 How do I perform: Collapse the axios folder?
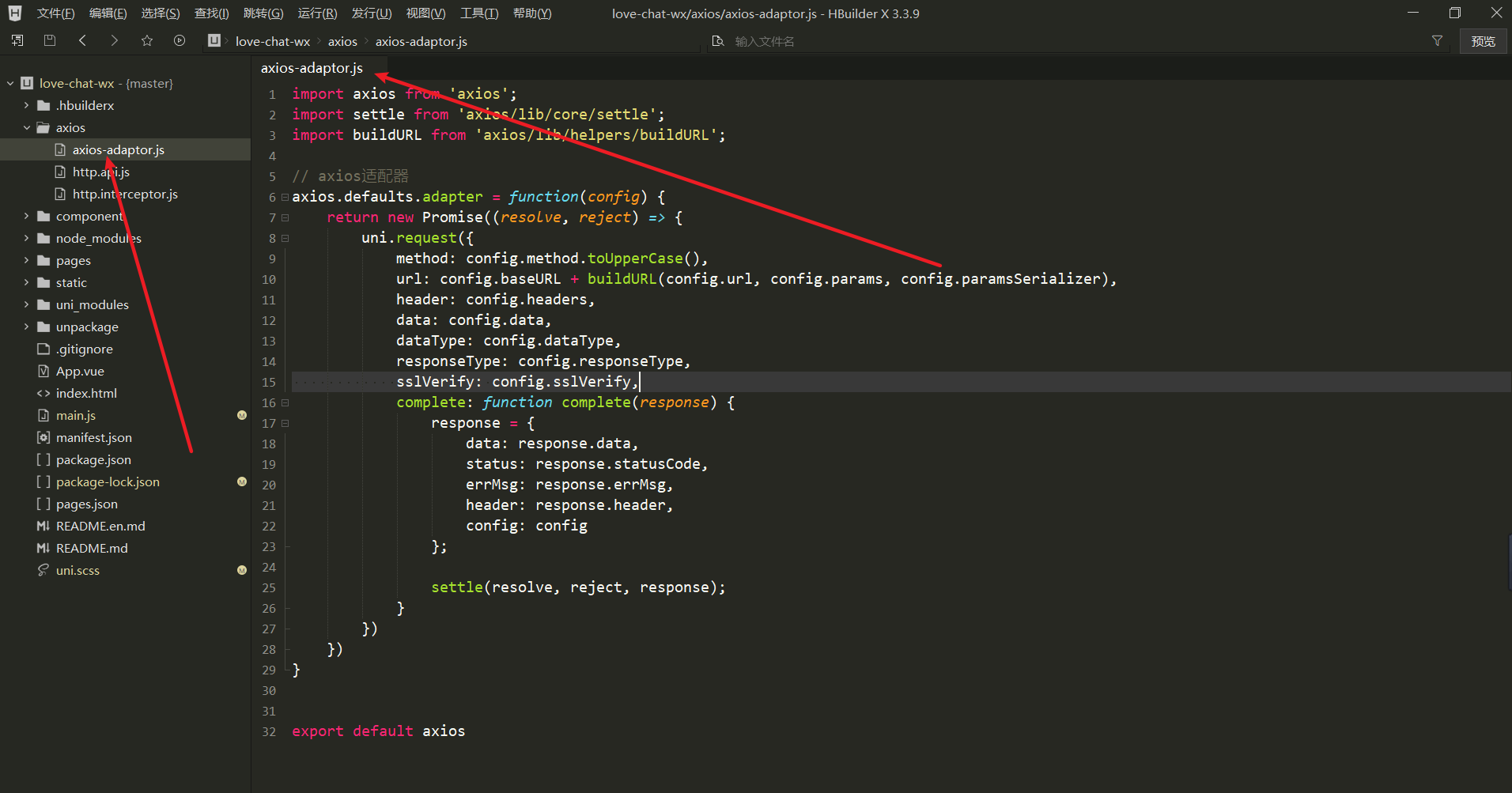[x=27, y=127]
